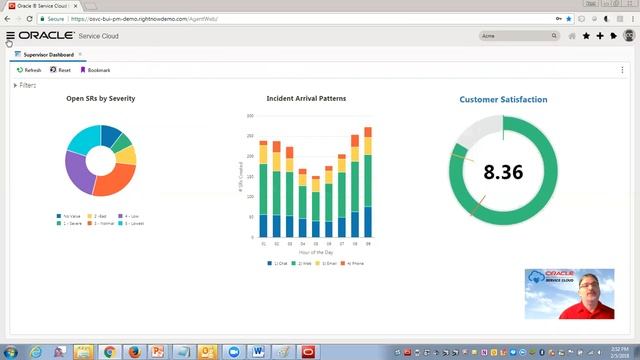The width and height of the screenshot is (640, 360).
Task: Open Windows Explorer folder on taskbar
Action: tap(83, 352)
